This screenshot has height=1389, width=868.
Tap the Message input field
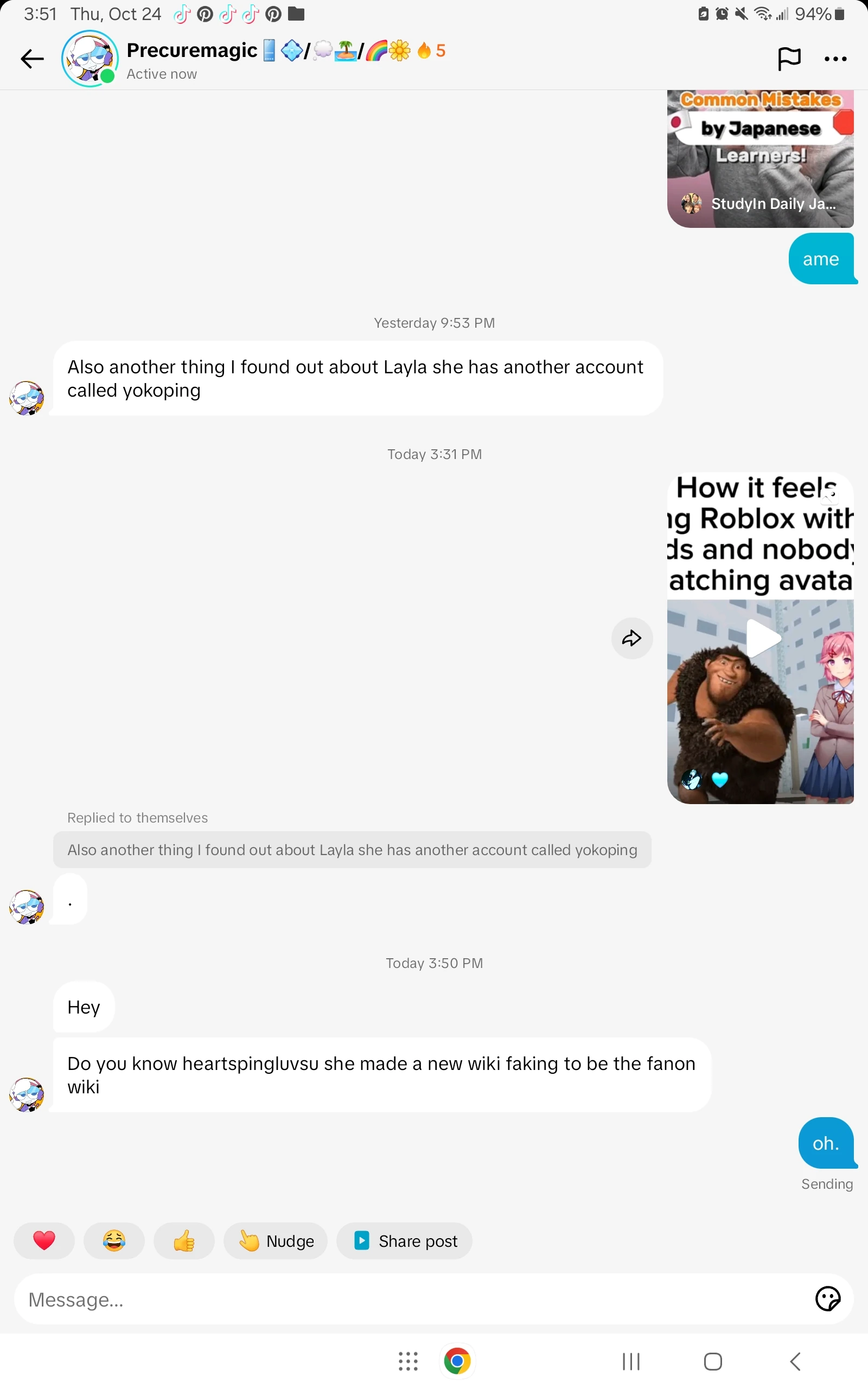point(413,1299)
